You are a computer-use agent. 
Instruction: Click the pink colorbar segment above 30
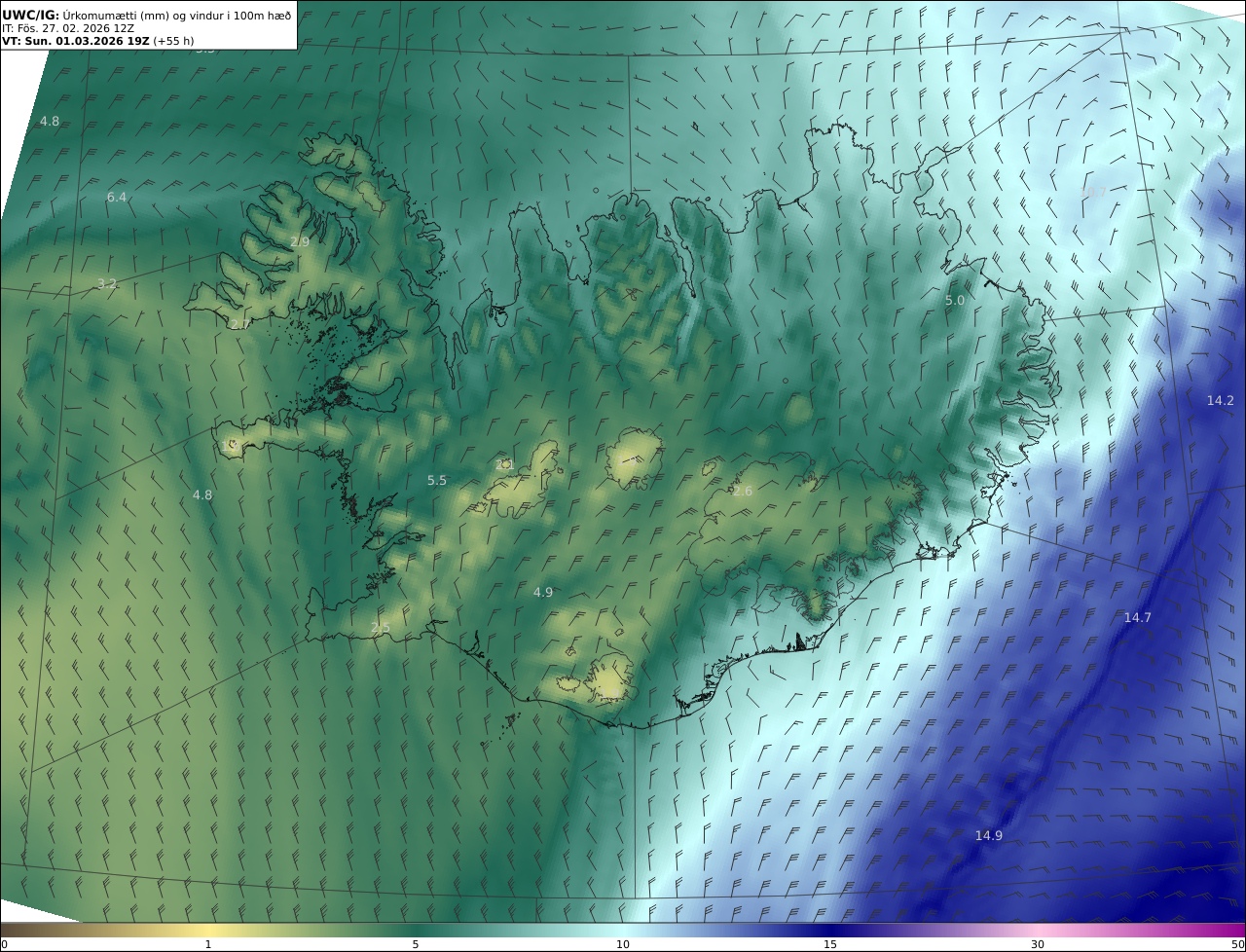click(1038, 930)
